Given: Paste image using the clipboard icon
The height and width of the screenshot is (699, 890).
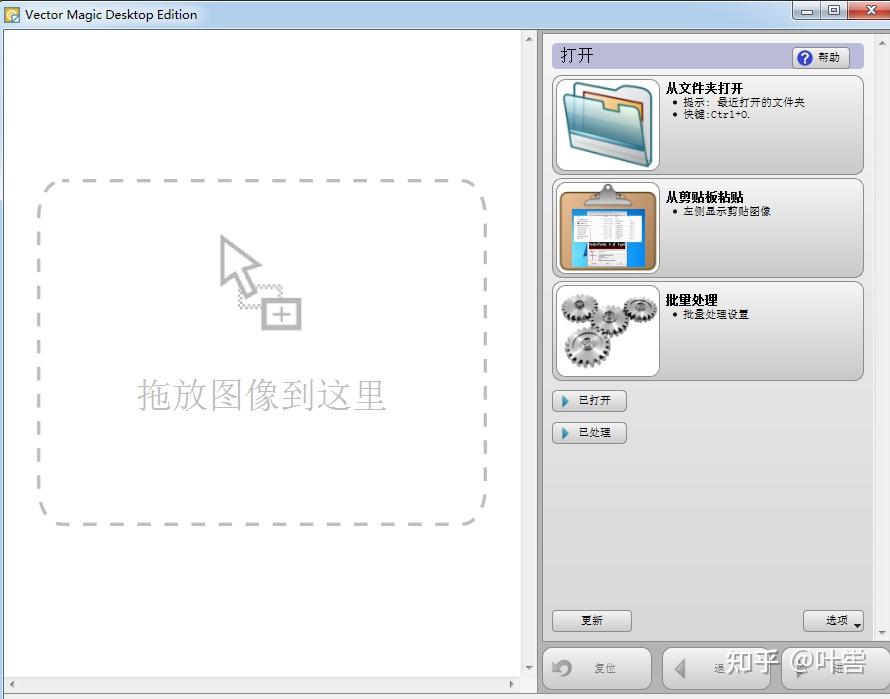Looking at the screenshot, I should (x=606, y=227).
